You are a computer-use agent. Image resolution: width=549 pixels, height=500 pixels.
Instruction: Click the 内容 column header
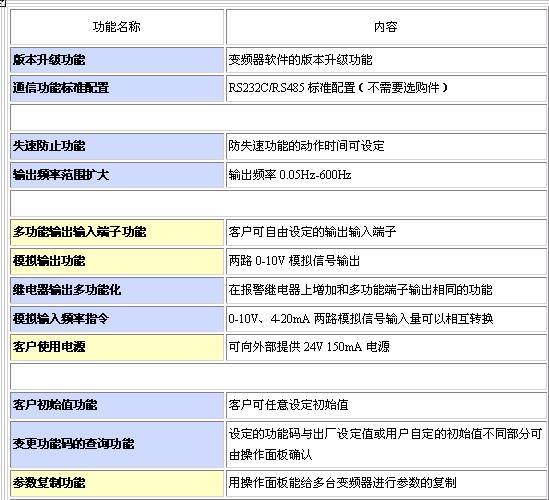(386, 27)
